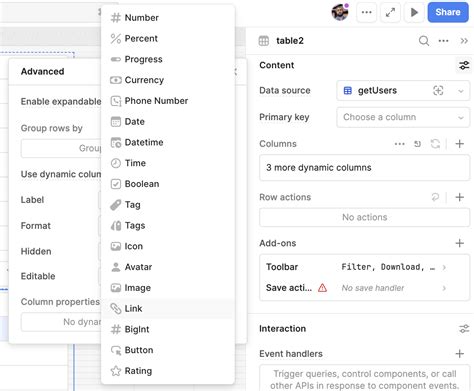
Task: Select Number column format
Action: coord(168,18)
